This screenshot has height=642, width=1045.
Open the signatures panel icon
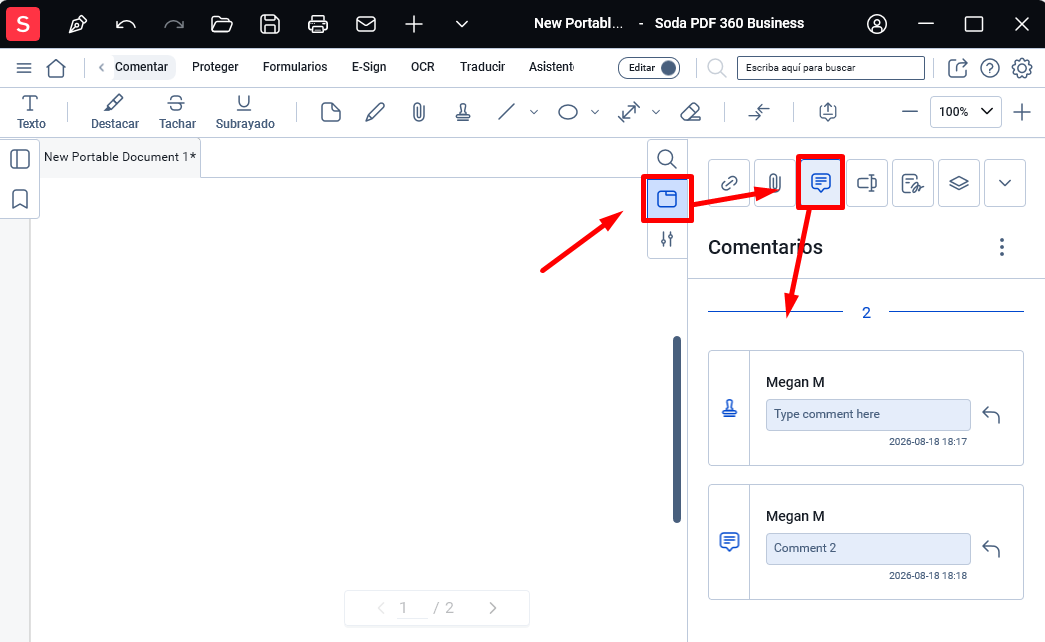pos(912,183)
